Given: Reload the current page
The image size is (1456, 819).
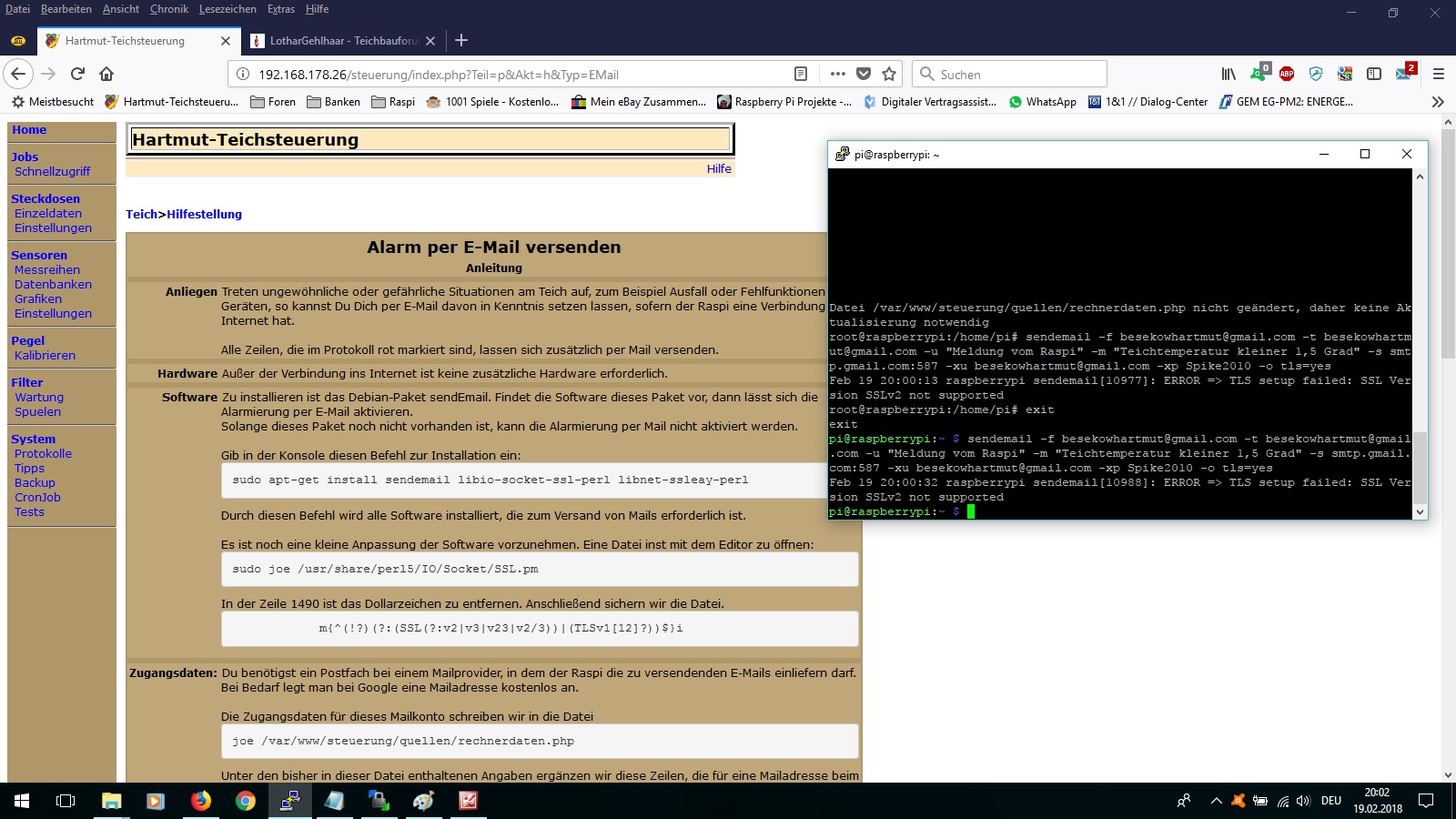Looking at the screenshot, I should (77, 74).
